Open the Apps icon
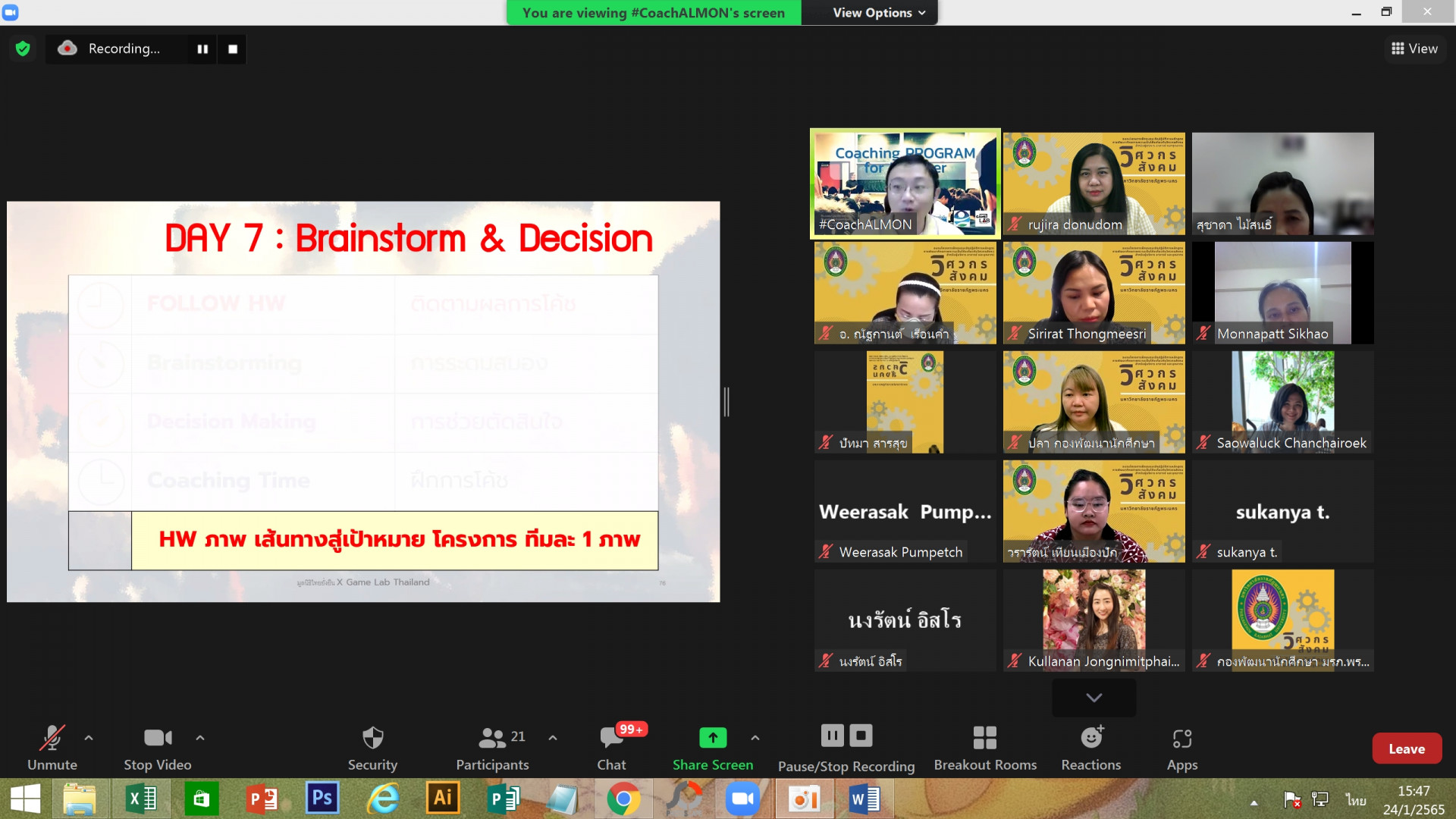 (x=1181, y=737)
